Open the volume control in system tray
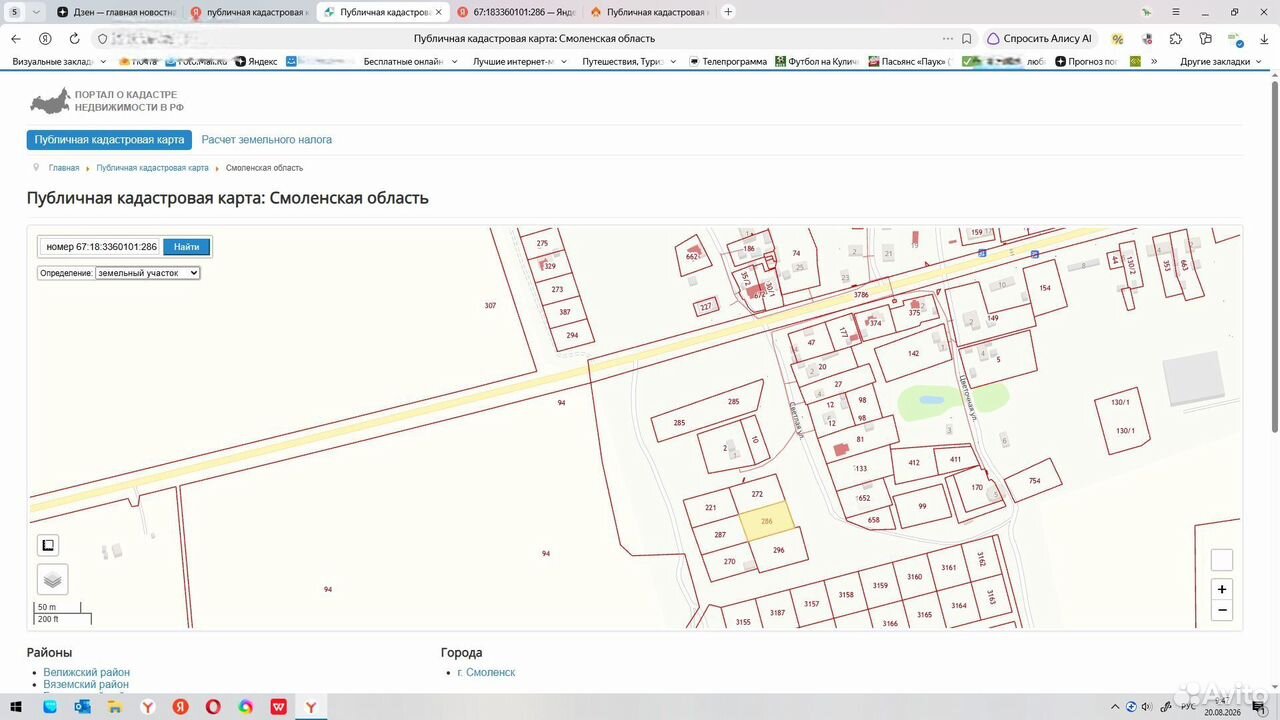The image size is (1280, 720). coord(1146,707)
